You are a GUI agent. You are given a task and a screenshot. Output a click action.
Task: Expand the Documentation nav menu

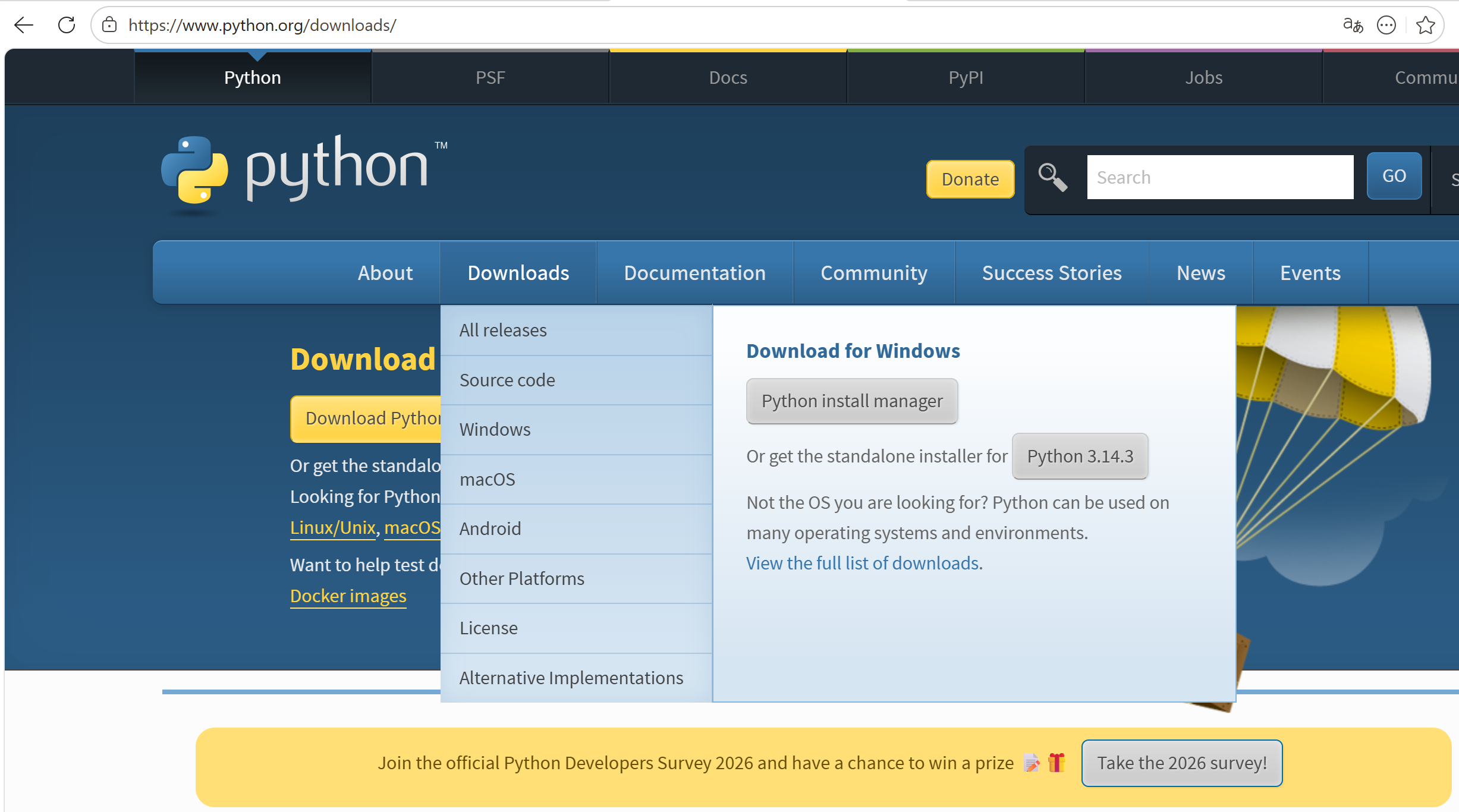click(694, 273)
